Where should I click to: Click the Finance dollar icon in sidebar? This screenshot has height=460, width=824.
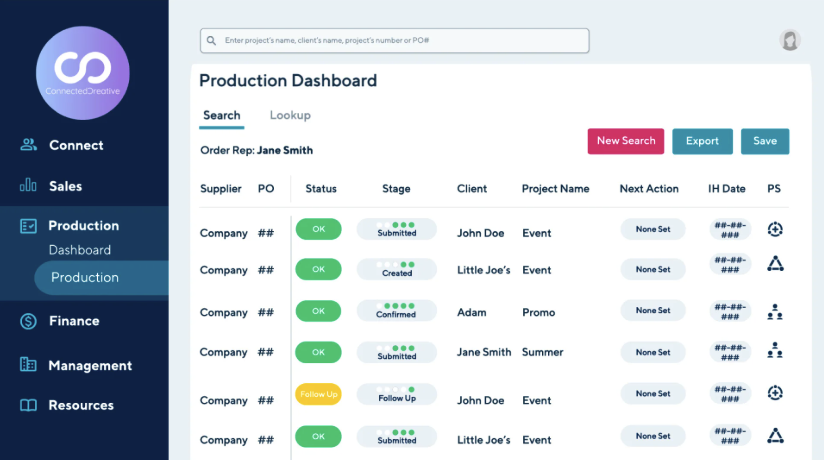tap(29, 321)
